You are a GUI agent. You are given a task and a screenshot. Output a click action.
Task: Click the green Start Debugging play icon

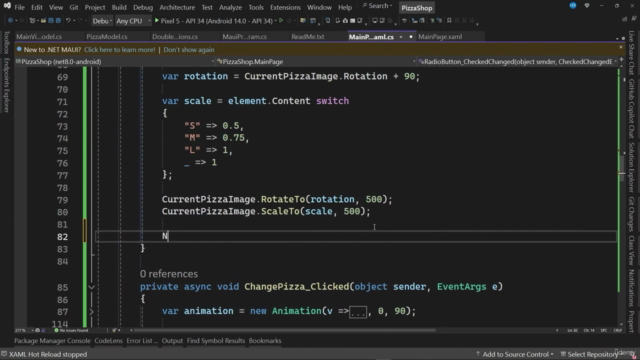(x=156, y=20)
